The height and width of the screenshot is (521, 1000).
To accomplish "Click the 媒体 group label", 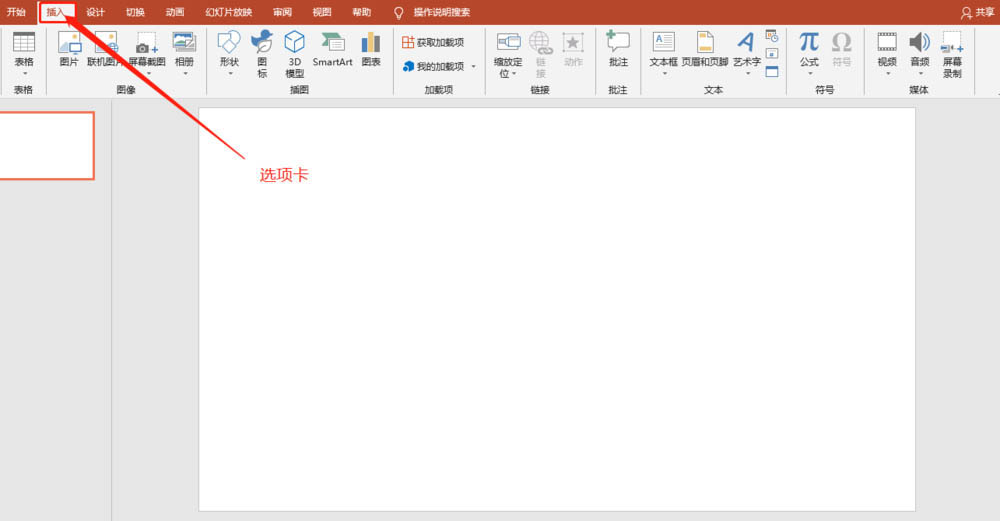I will pyautogui.click(x=919, y=90).
